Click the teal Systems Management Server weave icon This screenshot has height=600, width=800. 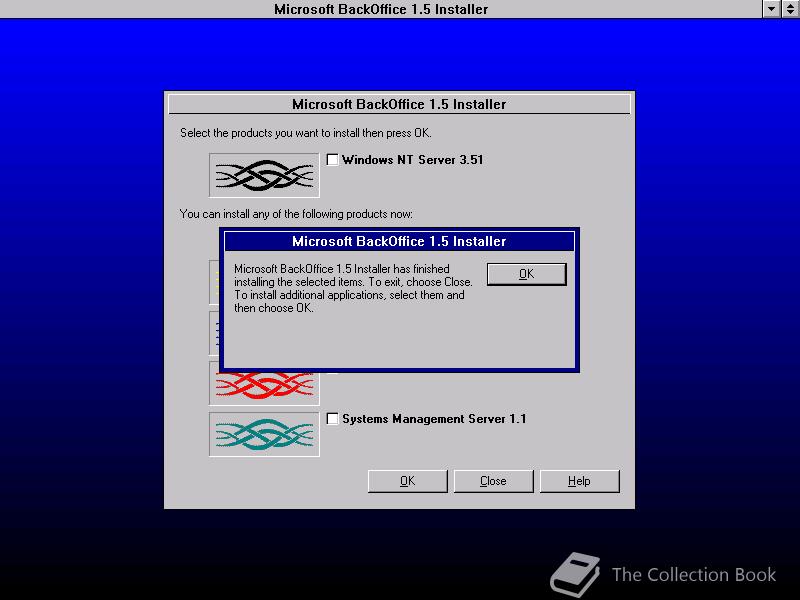coord(264,434)
